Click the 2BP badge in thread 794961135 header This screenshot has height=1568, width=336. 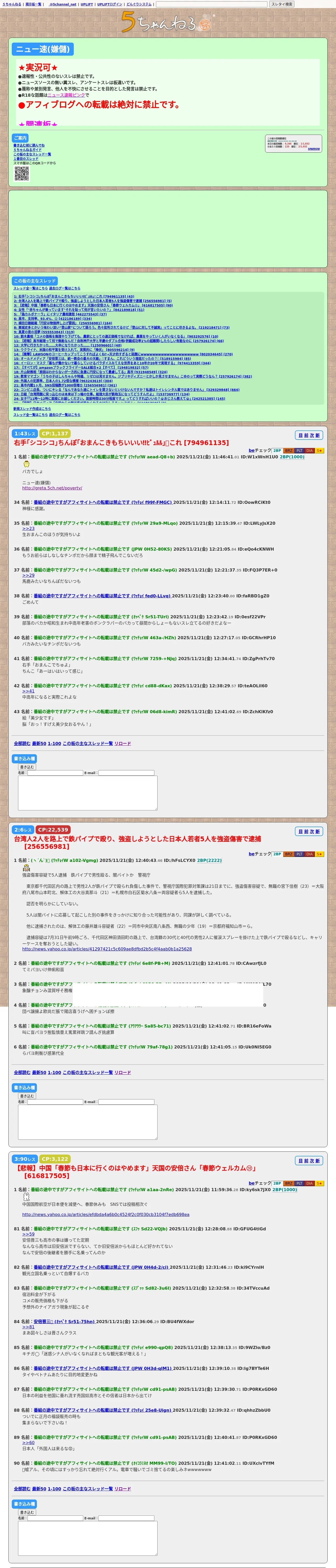[277, 451]
